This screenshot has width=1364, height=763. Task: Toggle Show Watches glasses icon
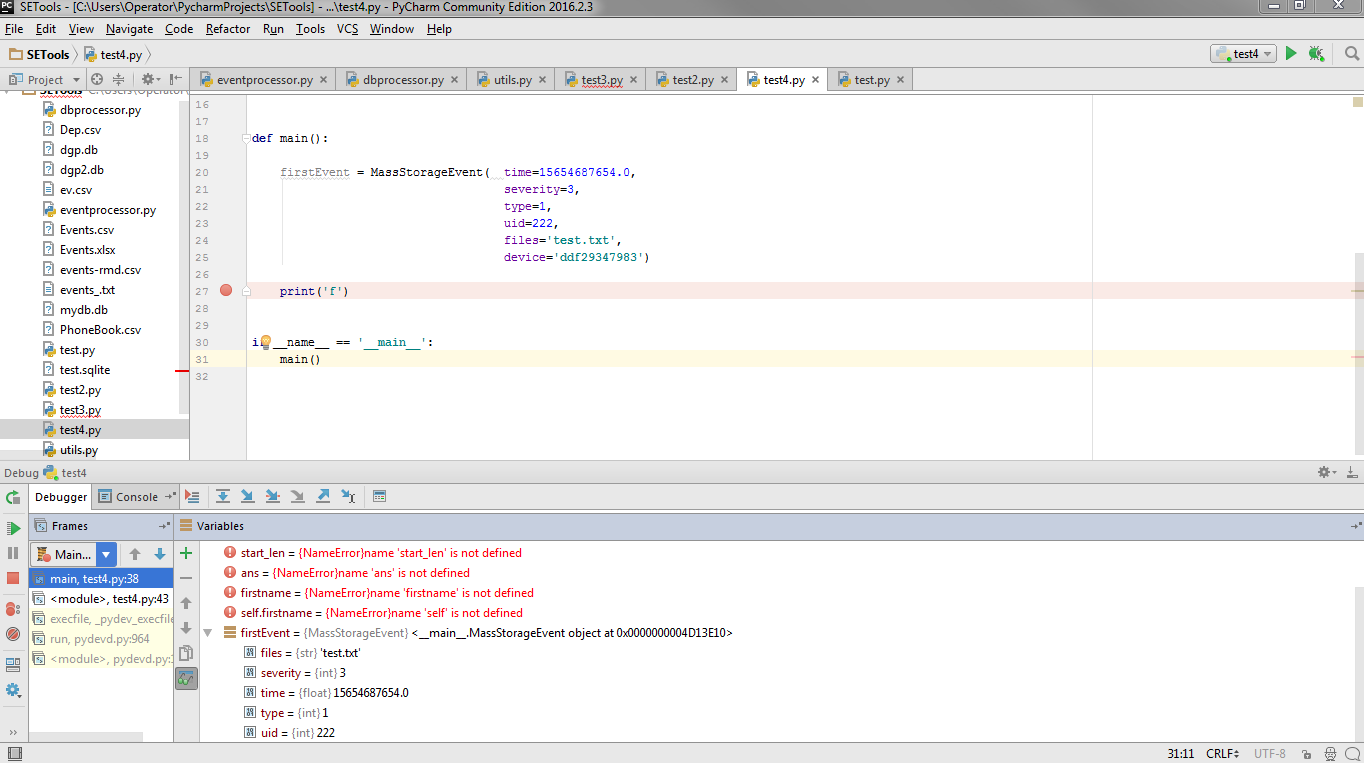tap(186, 679)
